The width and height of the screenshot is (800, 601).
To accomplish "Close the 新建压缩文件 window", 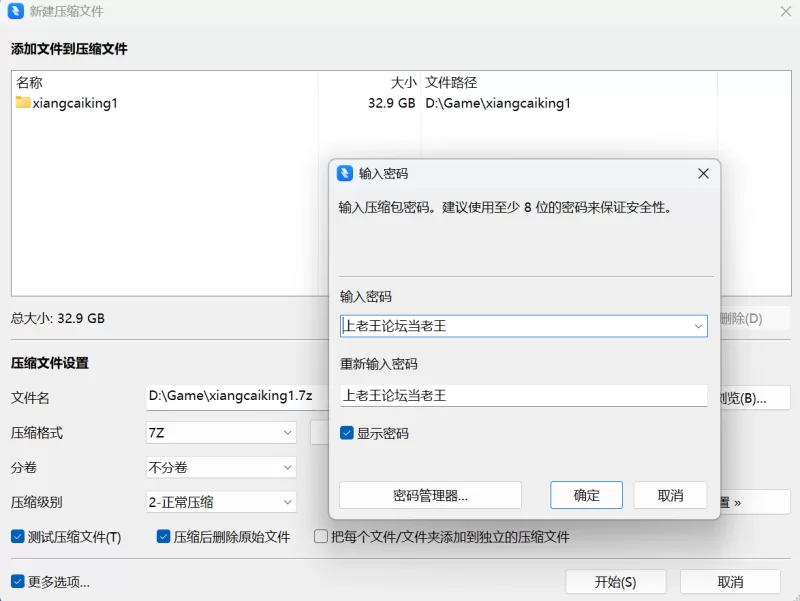I will click(786, 11).
